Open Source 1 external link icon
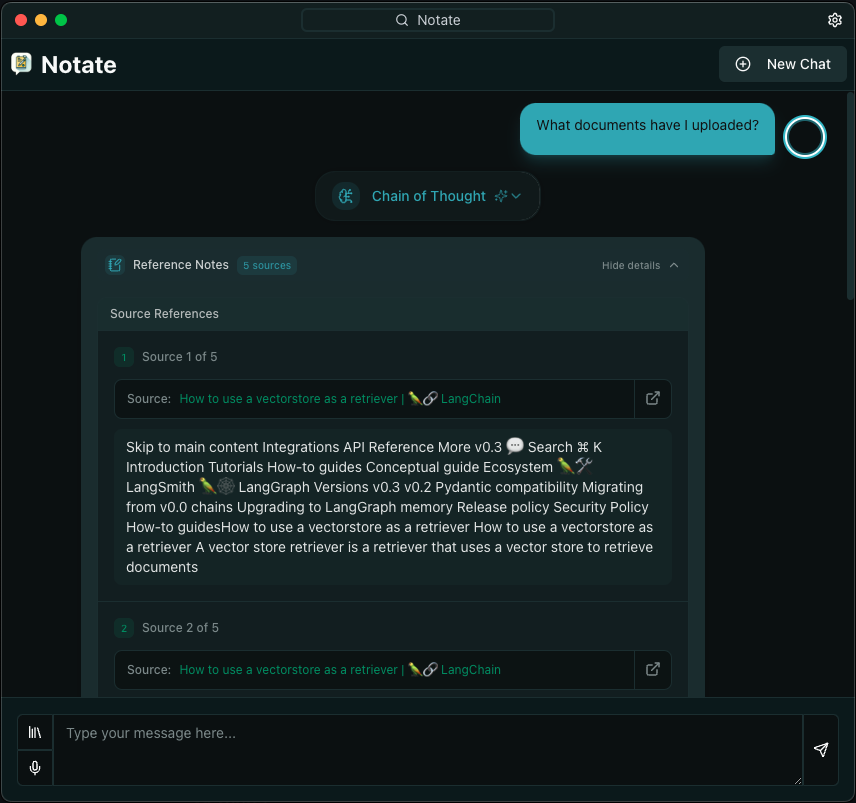 tap(652, 398)
